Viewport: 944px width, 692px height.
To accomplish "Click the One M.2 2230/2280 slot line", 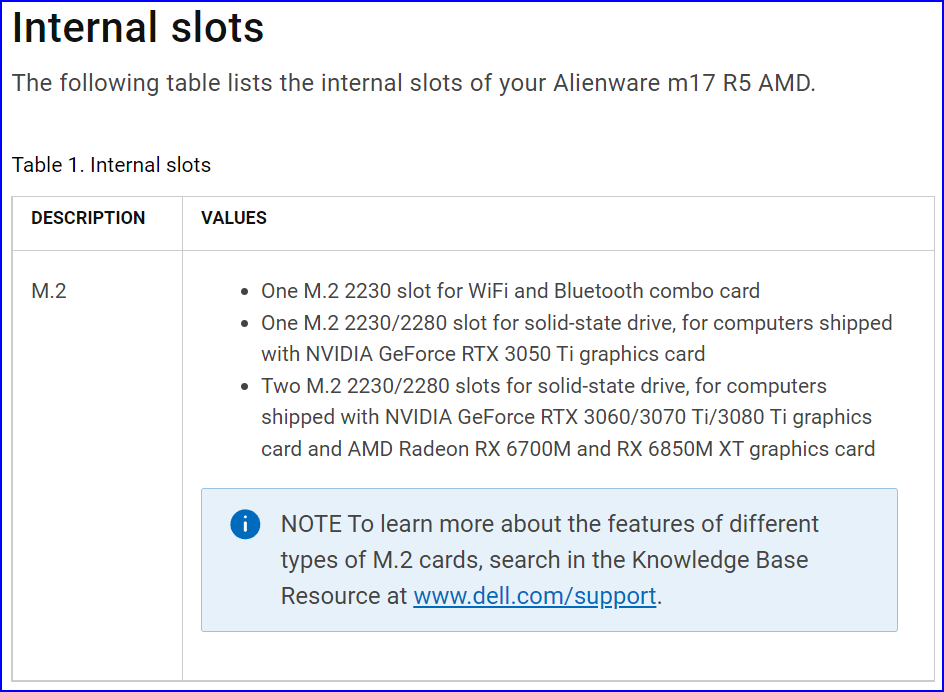I will (576, 323).
